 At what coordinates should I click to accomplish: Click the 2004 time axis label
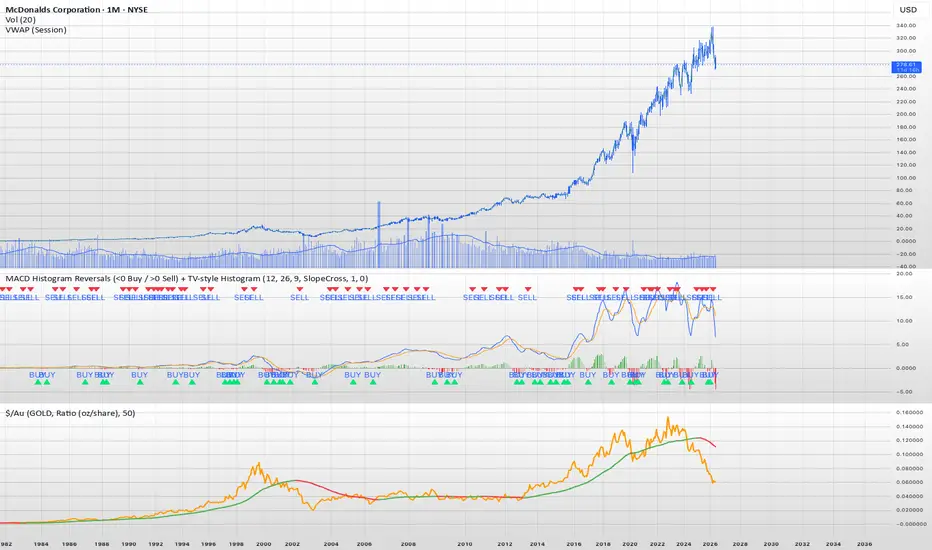click(x=331, y=544)
